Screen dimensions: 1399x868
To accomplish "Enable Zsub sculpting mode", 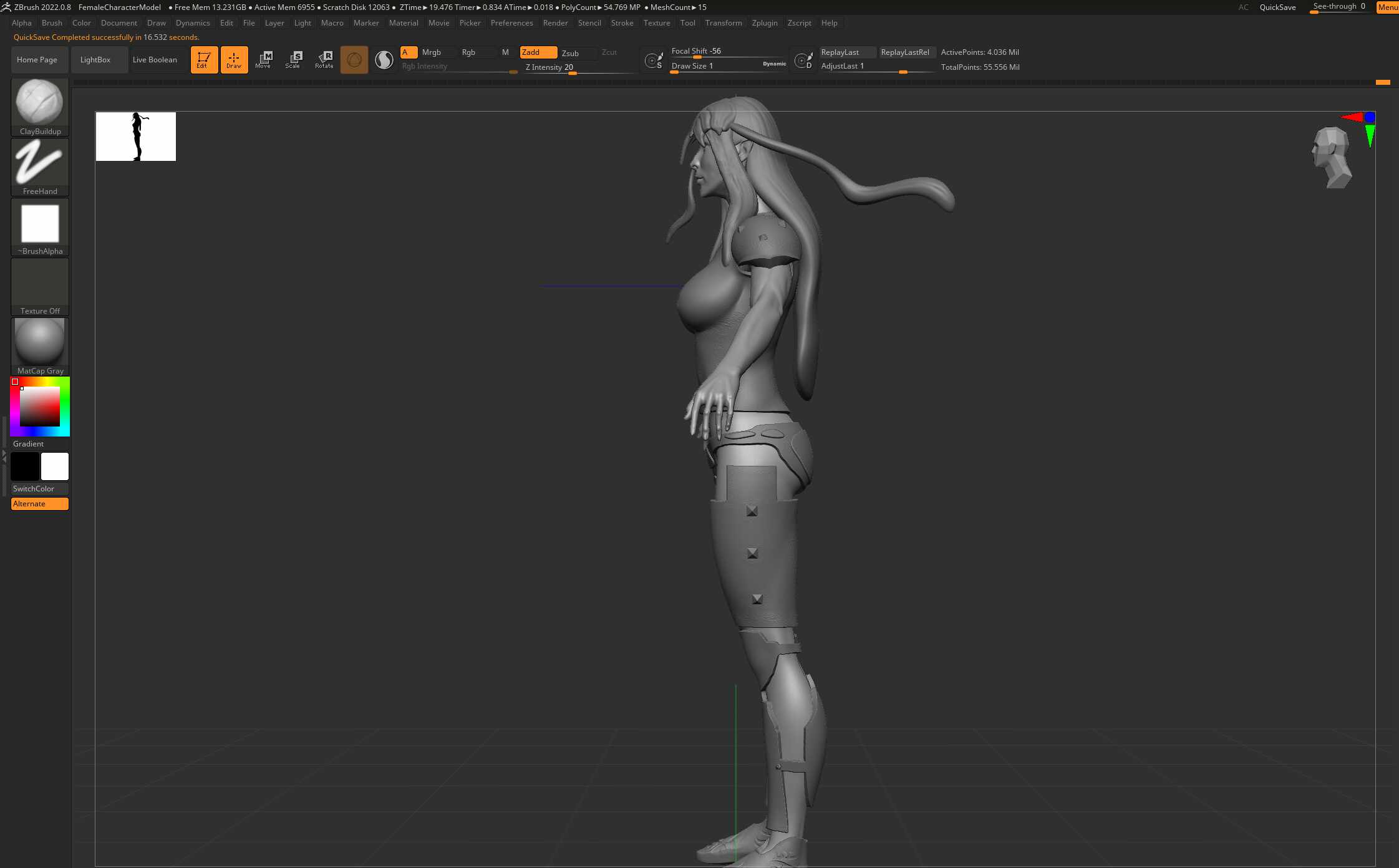I will point(570,53).
